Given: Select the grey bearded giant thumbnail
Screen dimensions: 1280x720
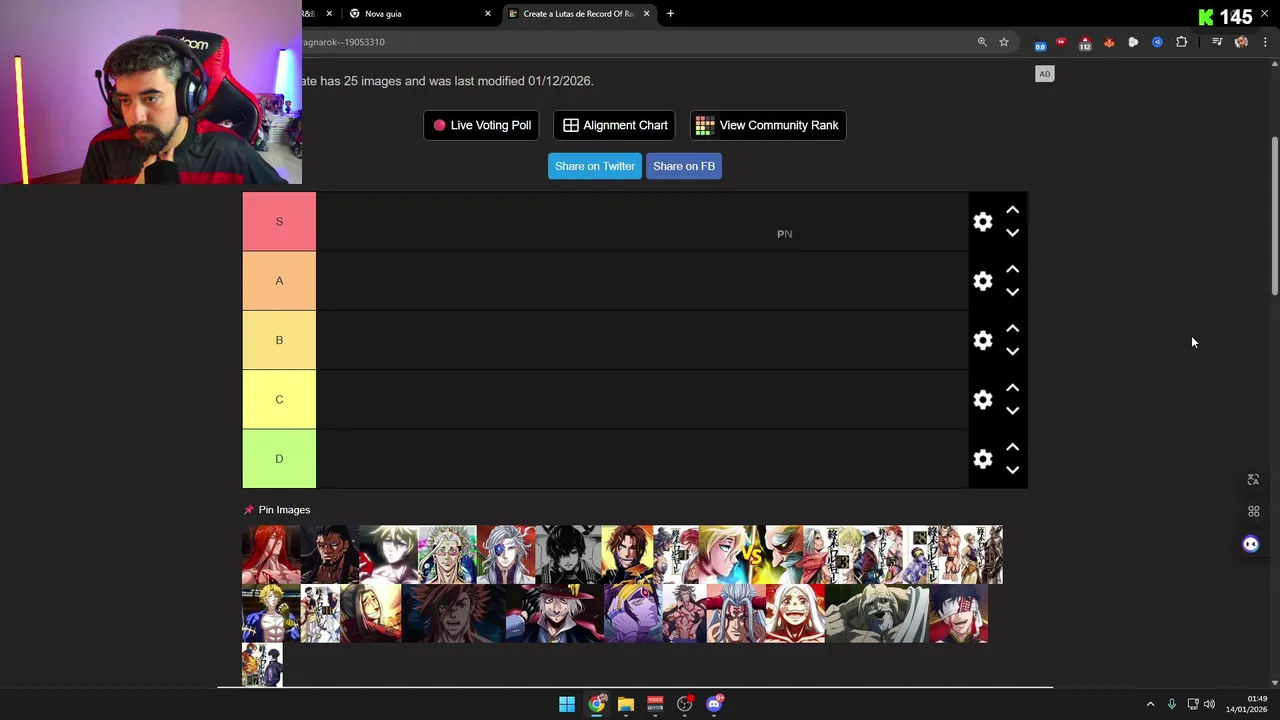Looking at the screenshot, I should click(x=877, y=614).
